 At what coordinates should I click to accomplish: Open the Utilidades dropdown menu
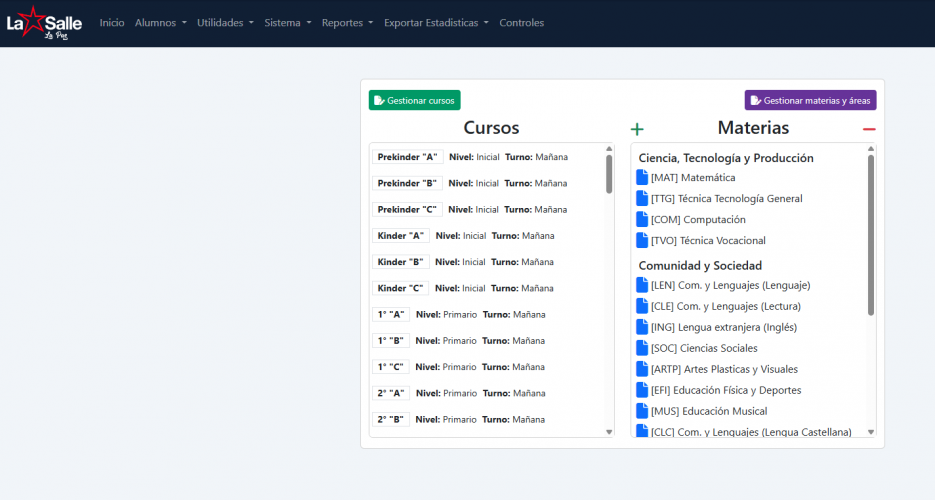[225, 23]
